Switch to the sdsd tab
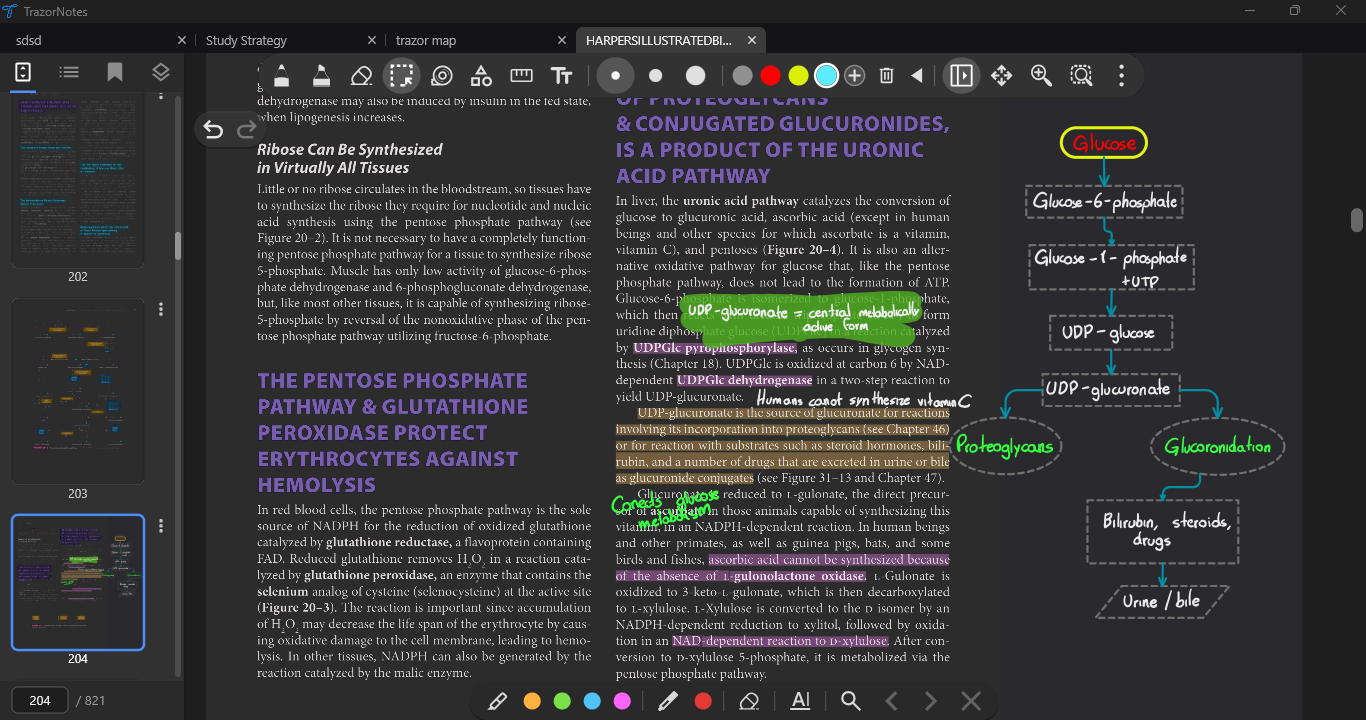This screenshot has height=720, width=1366. pyautogui.click(x=96, y=40)
